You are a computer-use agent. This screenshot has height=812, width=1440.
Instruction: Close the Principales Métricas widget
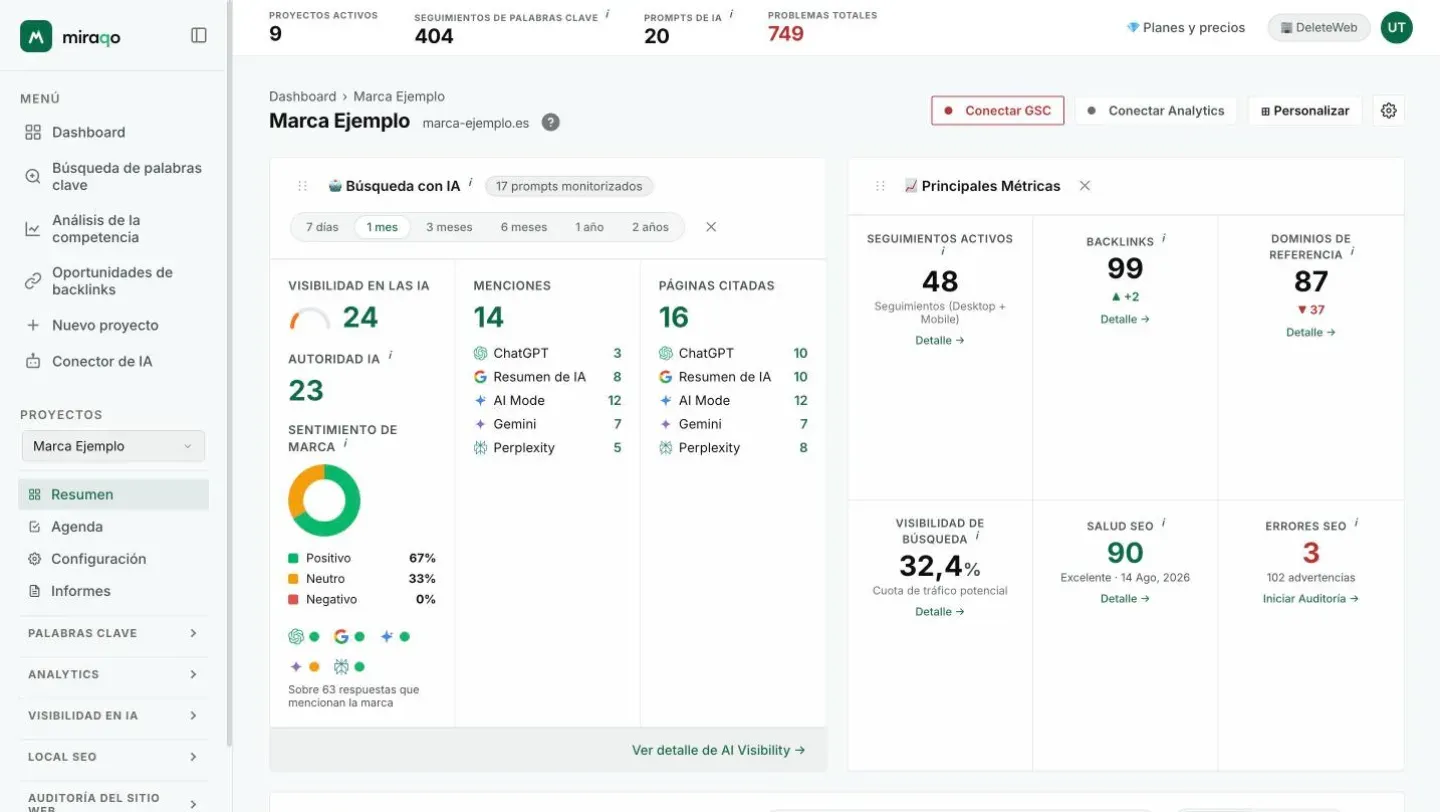[x=1085, y=186]
